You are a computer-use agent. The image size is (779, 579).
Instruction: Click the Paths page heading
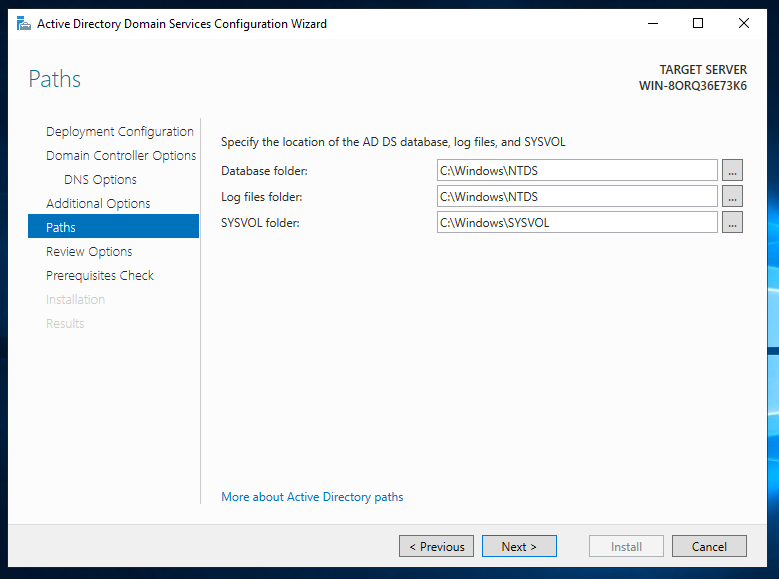(55, 79)
